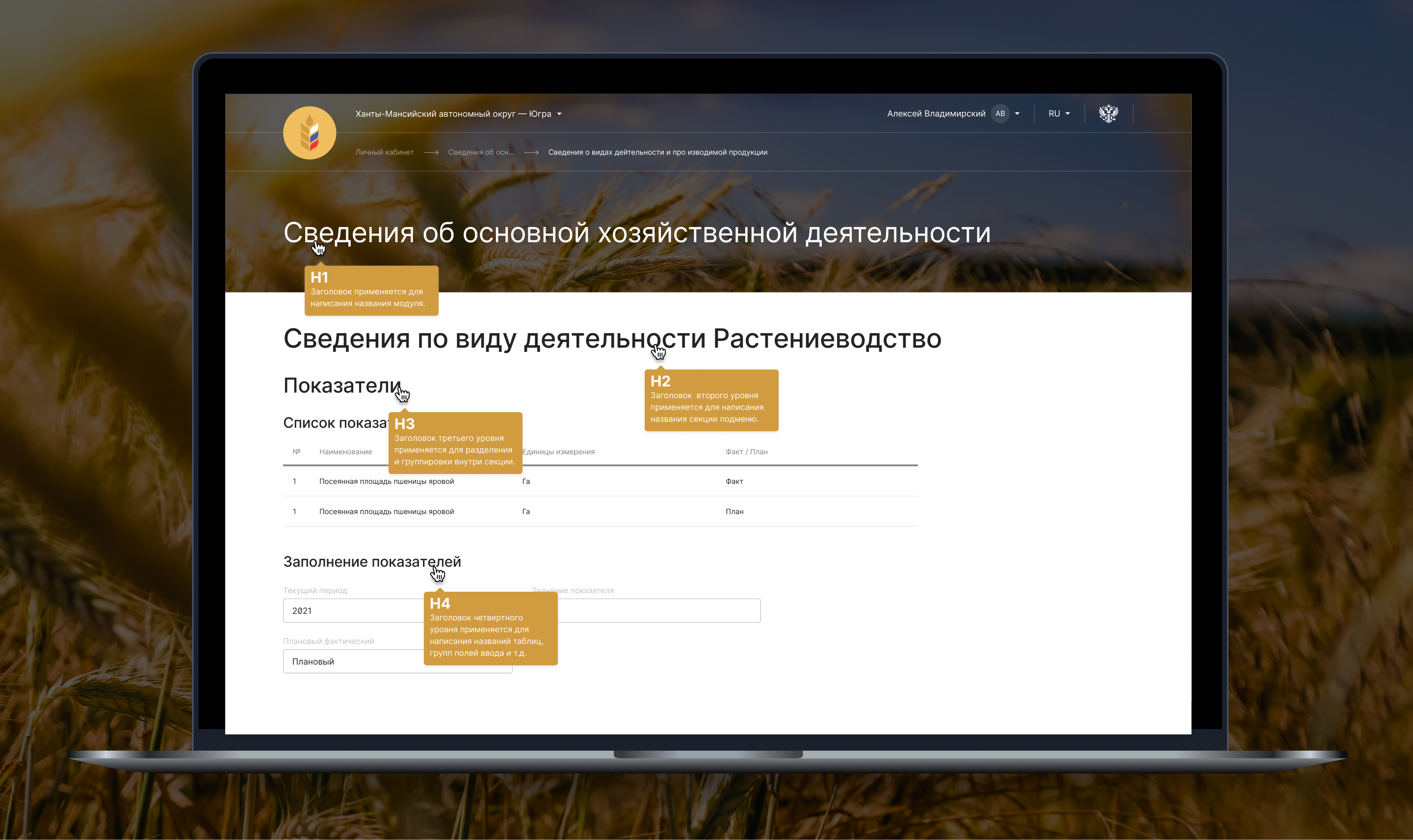This screenshot has width=1413, height=840.
Task: Click the Факт / План column header
Action: click(746, 452)
